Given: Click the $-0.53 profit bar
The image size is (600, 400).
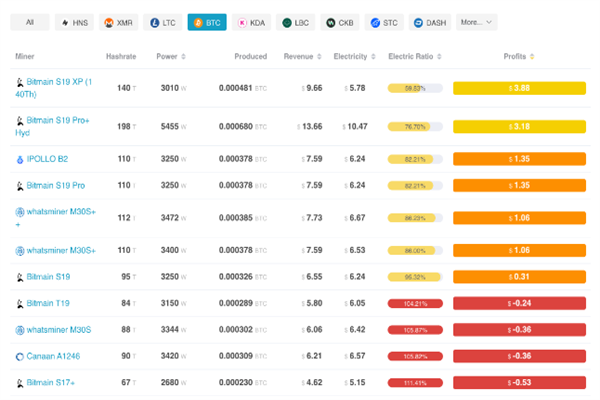Looking at the screenshot, I should coord(519,383).
